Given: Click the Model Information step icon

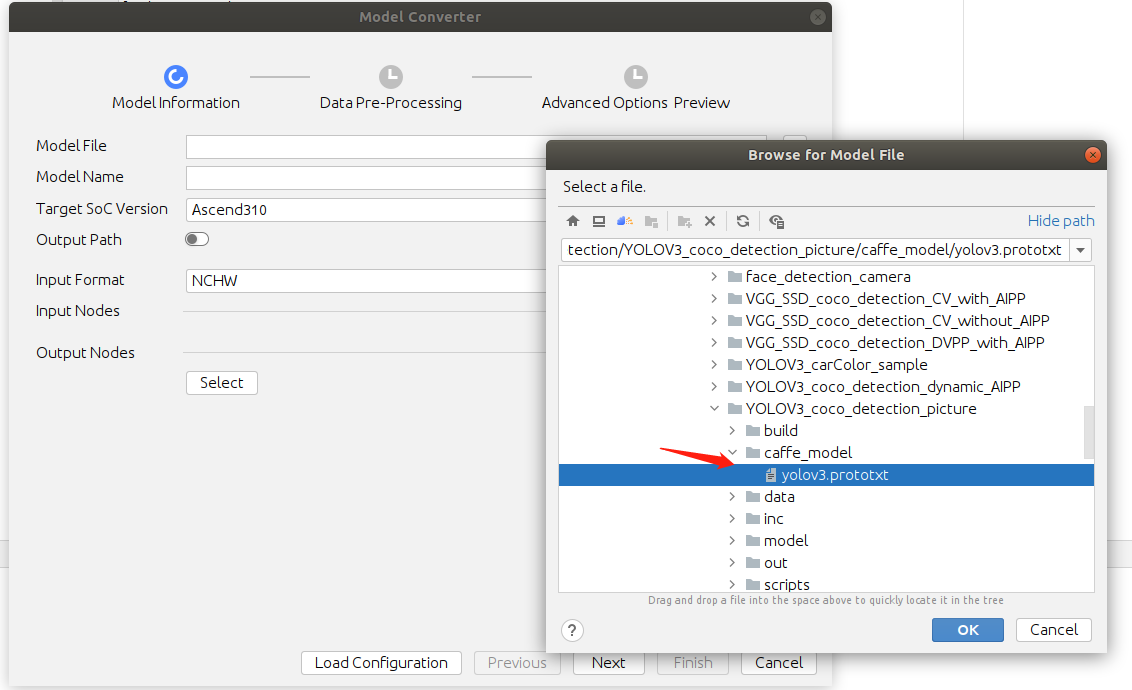Looking at the screenshot, I should point(175,77).
